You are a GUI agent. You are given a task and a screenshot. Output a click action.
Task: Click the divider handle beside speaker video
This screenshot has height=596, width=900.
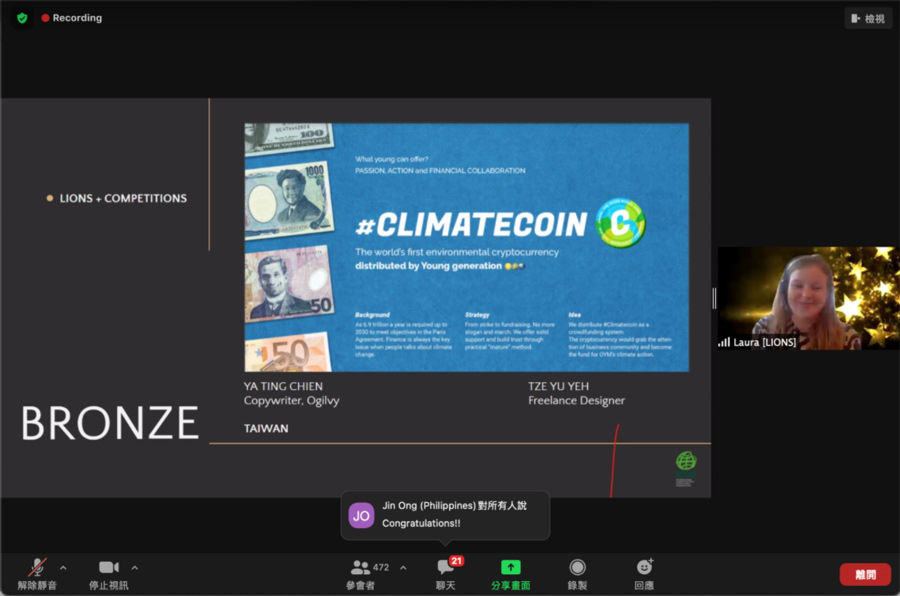tap(714, 298)
